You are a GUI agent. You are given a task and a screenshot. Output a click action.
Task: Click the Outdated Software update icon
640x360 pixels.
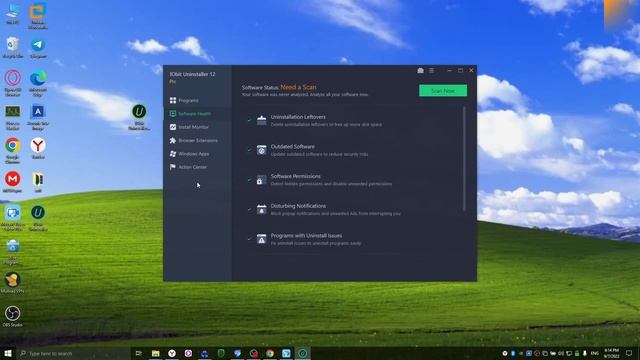262,150
